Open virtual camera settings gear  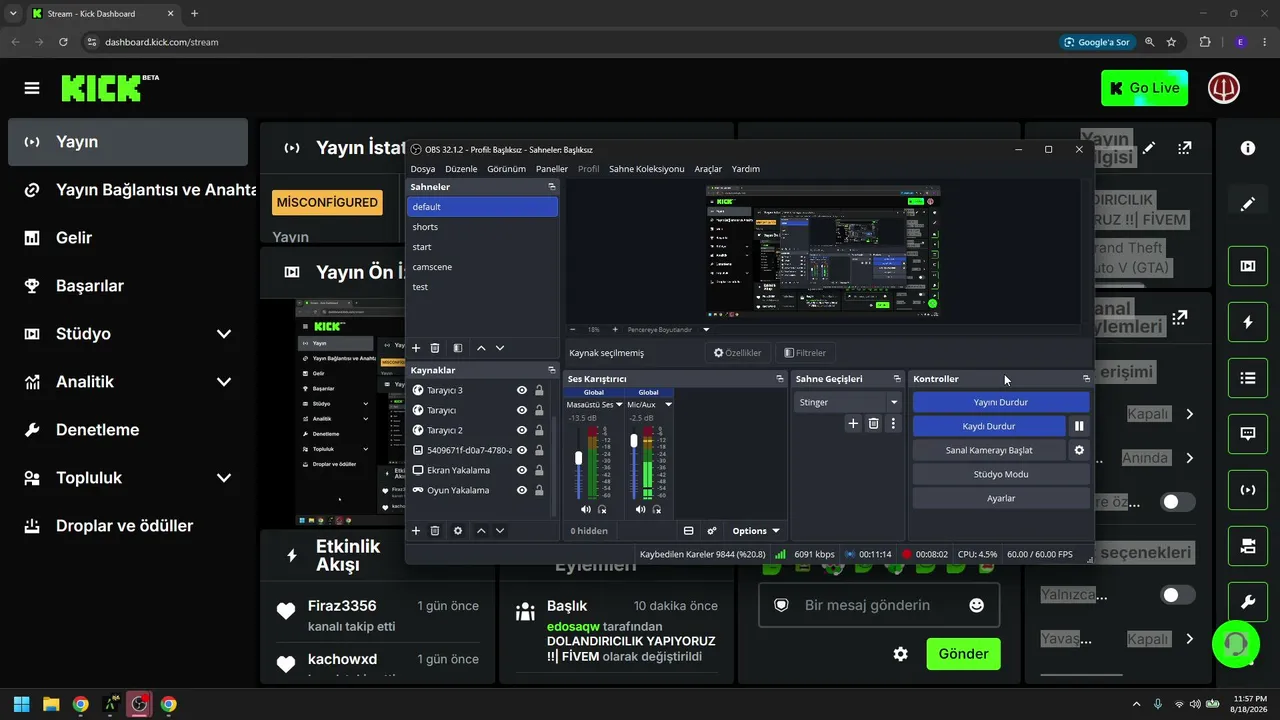click(1079, 450)
